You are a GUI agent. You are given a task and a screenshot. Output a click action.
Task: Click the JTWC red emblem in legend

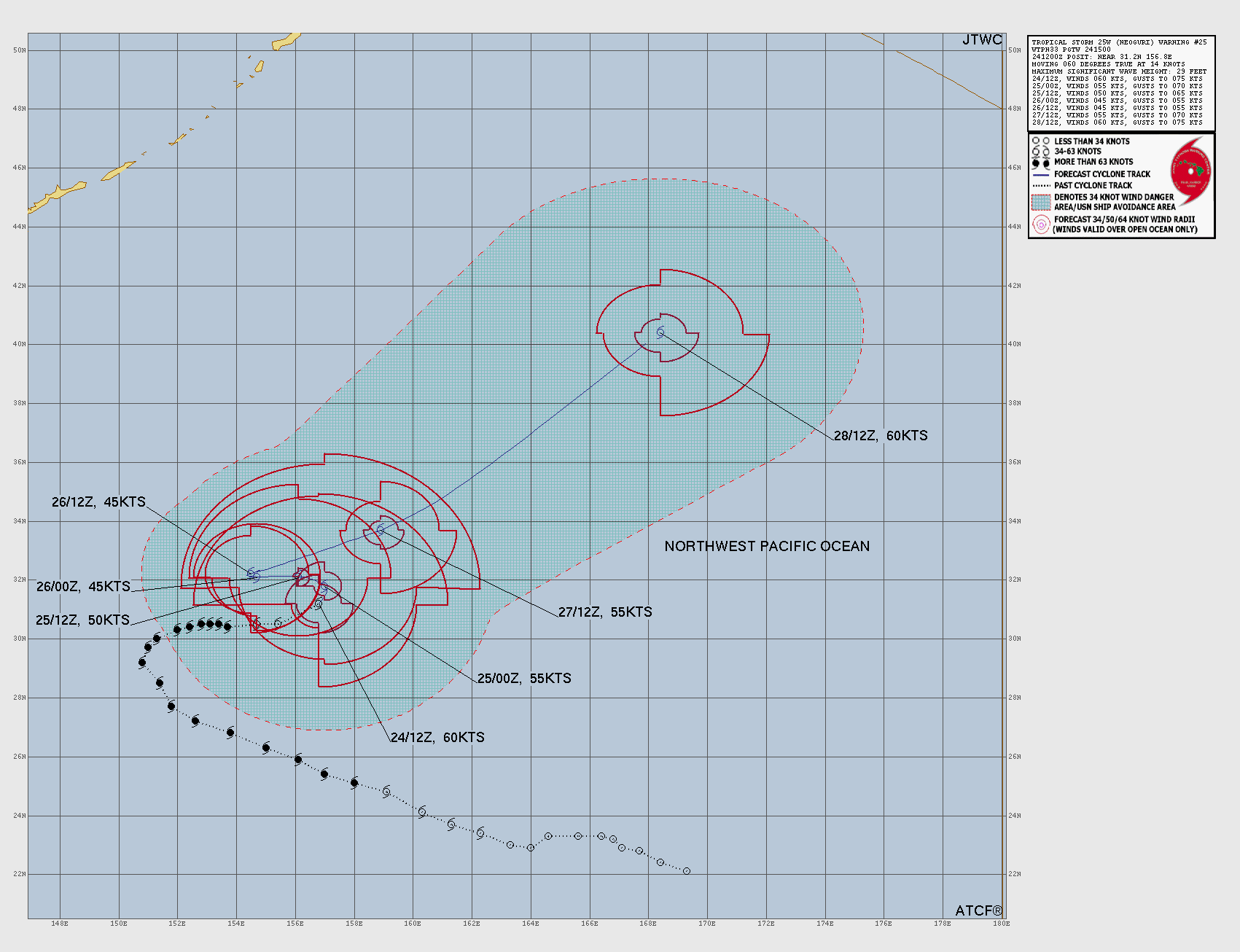[1190, 173]
